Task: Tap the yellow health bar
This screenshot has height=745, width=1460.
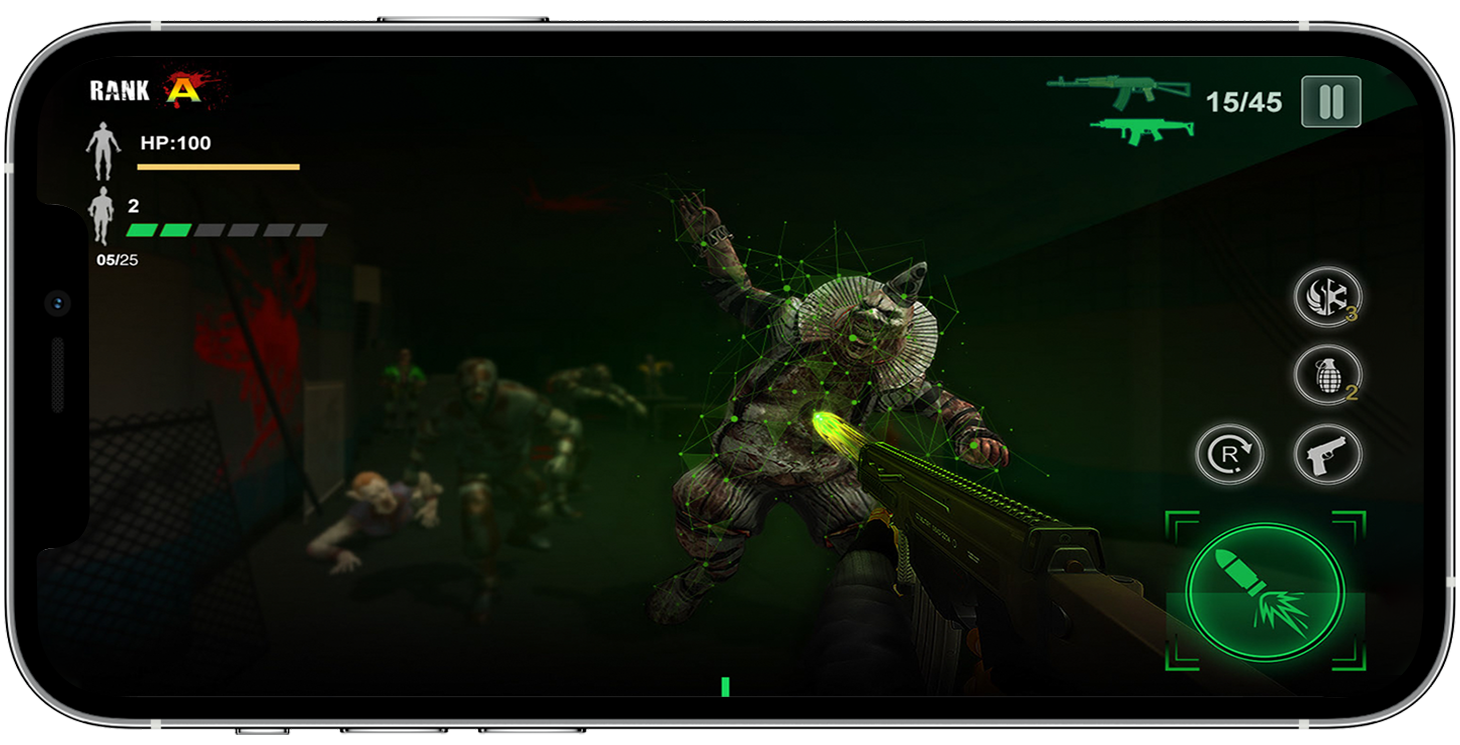Action: coord(218,167)
